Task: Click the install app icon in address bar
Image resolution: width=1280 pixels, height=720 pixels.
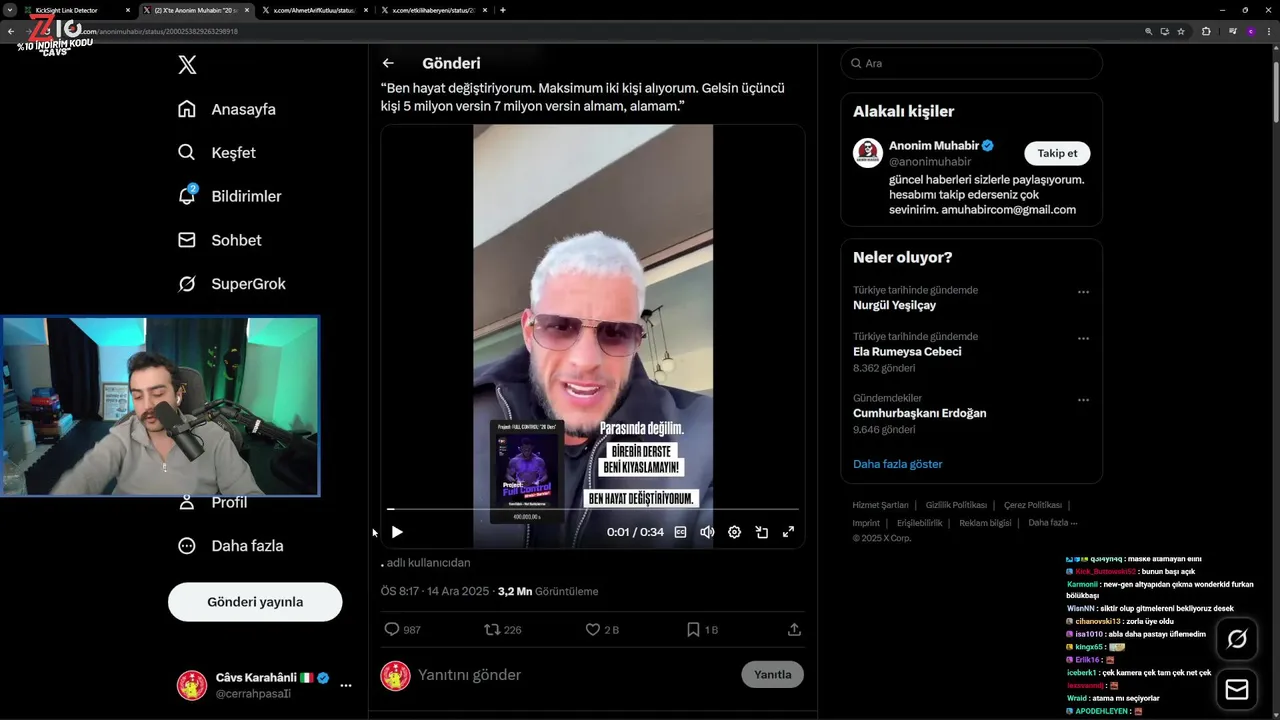Action: click(x=1165, y=31)
